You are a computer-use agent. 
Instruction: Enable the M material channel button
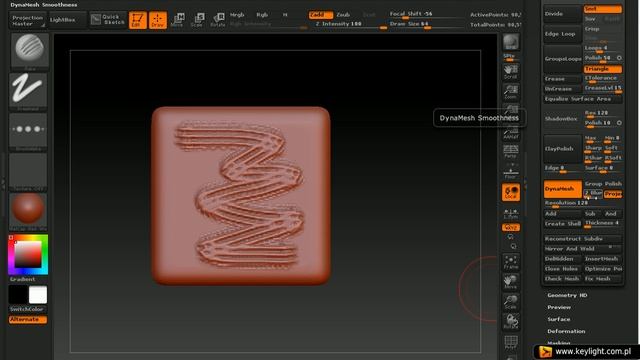coord(285,15)
